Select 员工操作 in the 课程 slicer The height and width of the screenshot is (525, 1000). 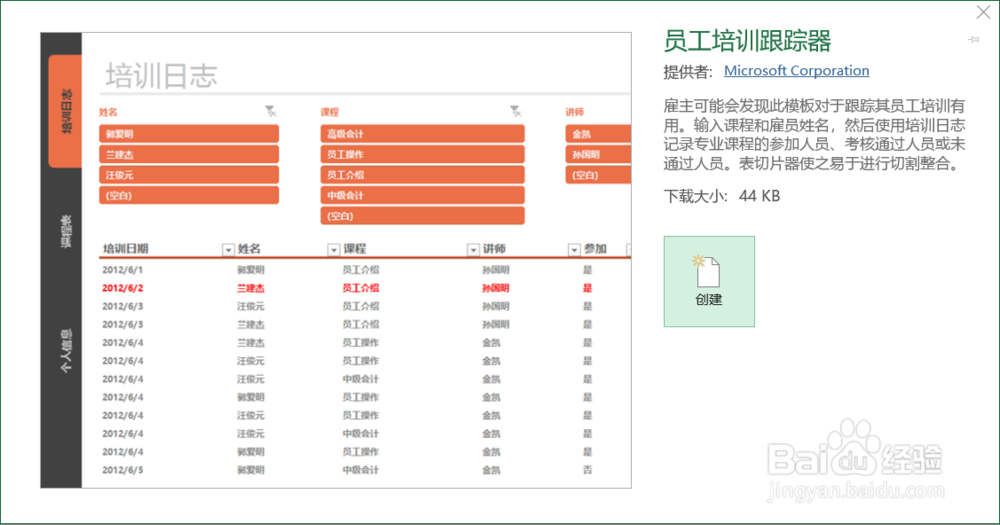(422, 154)
